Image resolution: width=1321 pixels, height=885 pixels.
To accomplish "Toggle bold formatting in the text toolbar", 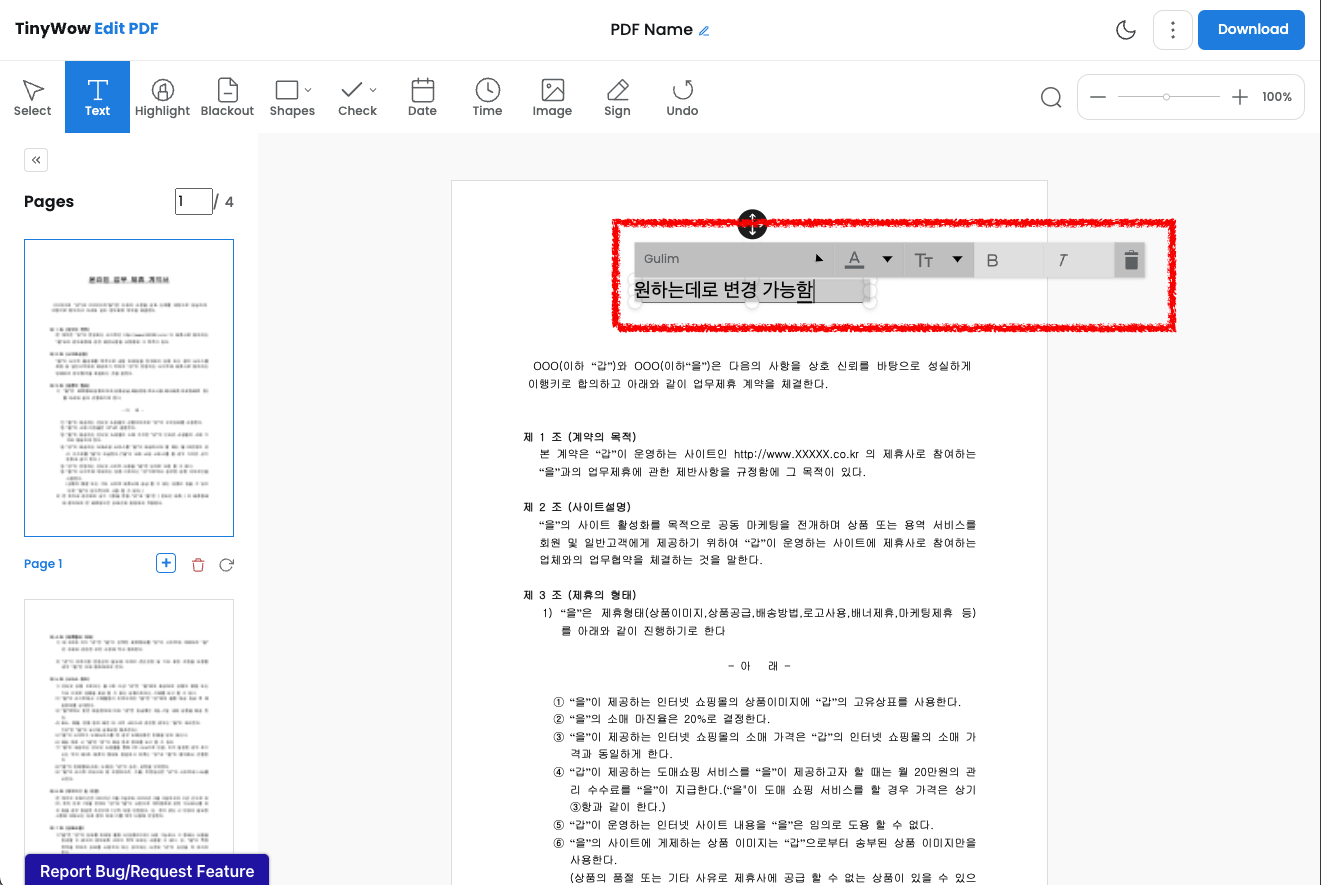I will click(x=992, y=259).
